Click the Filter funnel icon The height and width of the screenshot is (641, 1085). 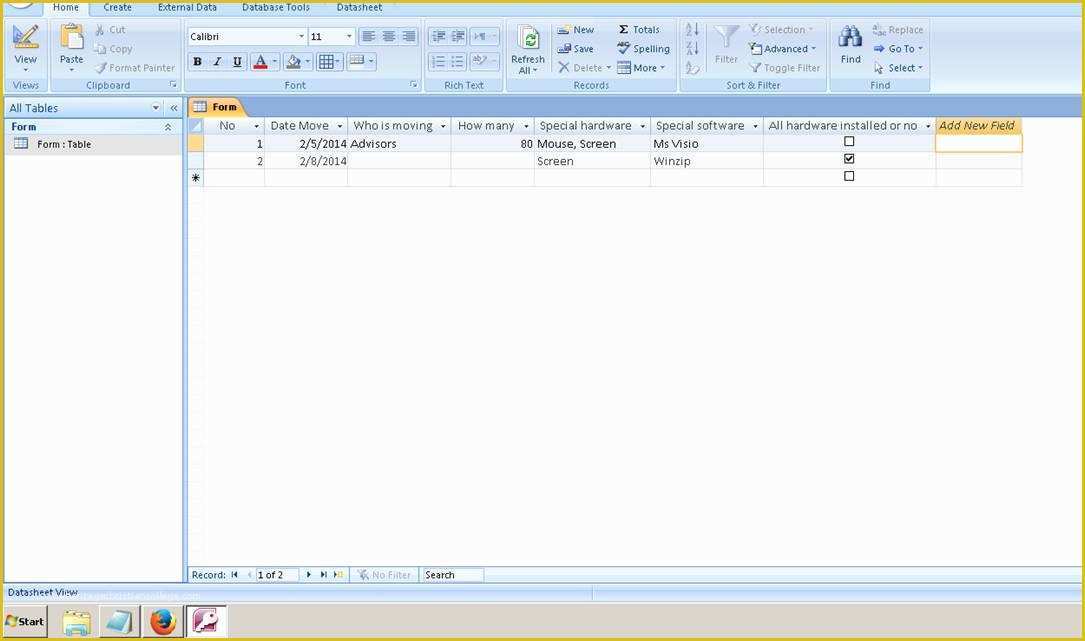pos(726,38)
